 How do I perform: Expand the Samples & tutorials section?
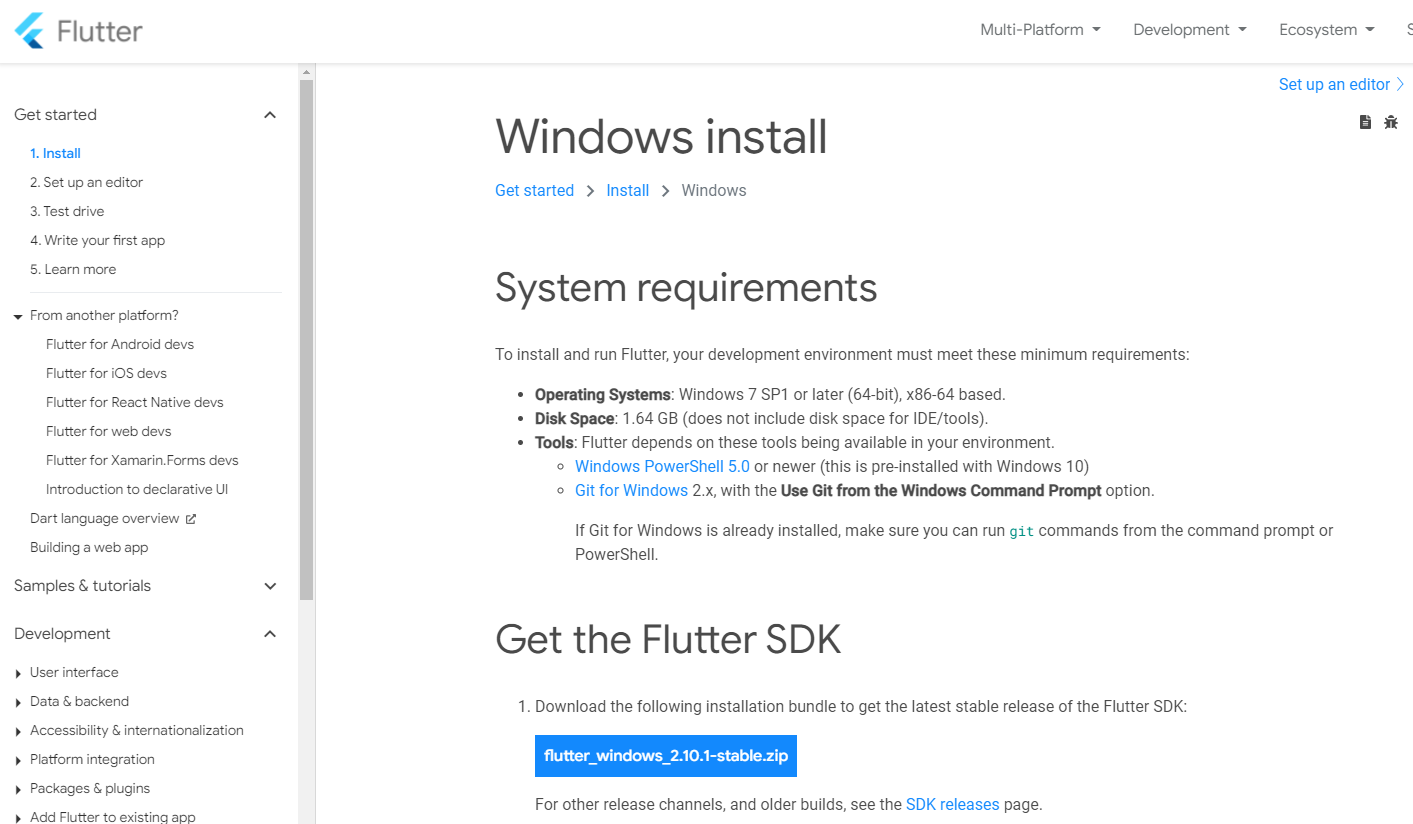pos(270,586)
